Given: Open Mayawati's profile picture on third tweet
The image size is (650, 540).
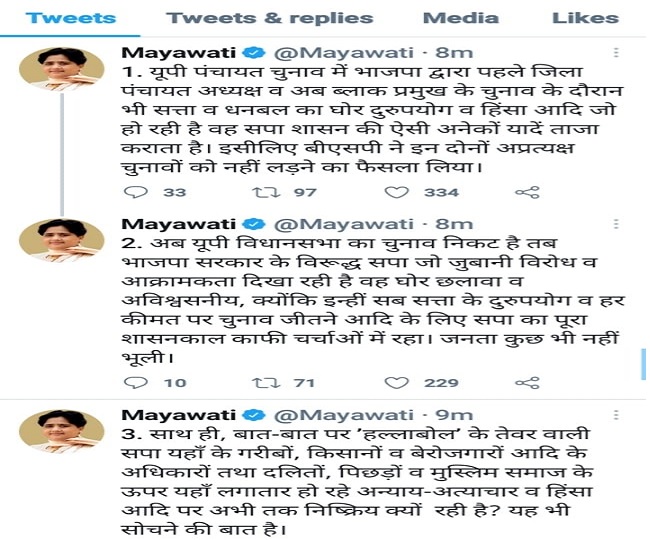Looking at the screenshot, I should tap(62, 432).
